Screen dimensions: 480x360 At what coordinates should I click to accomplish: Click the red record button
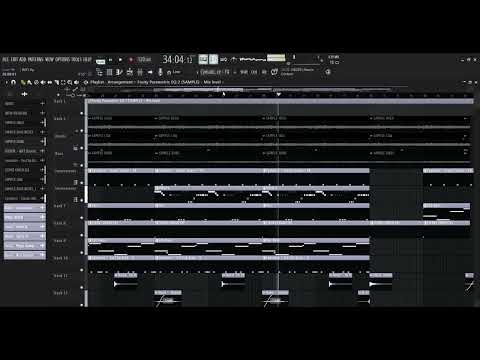[131, 60]
